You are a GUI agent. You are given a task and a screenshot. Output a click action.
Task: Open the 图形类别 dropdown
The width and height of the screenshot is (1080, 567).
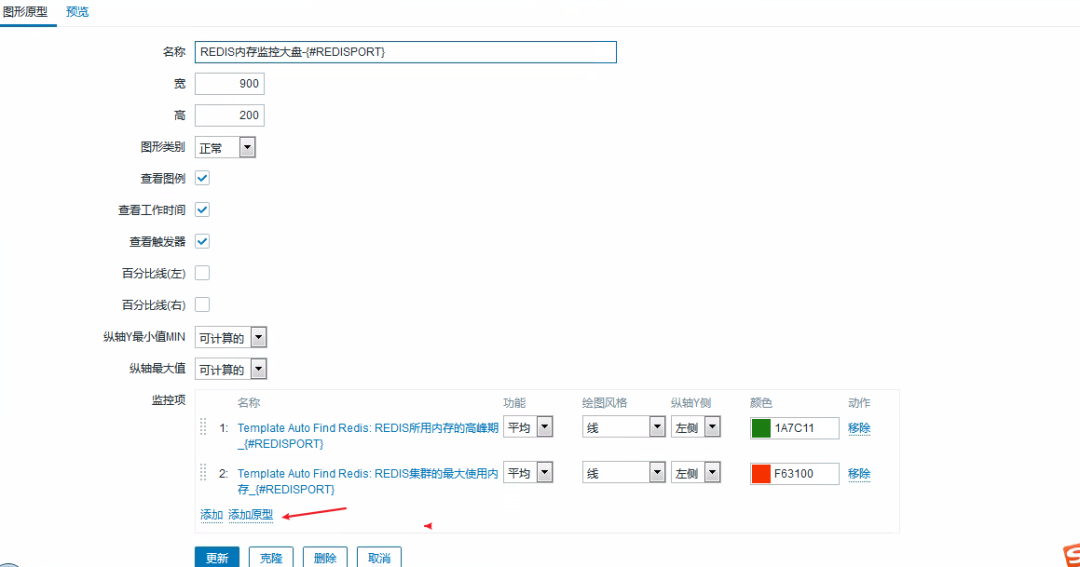coord(225,147)
